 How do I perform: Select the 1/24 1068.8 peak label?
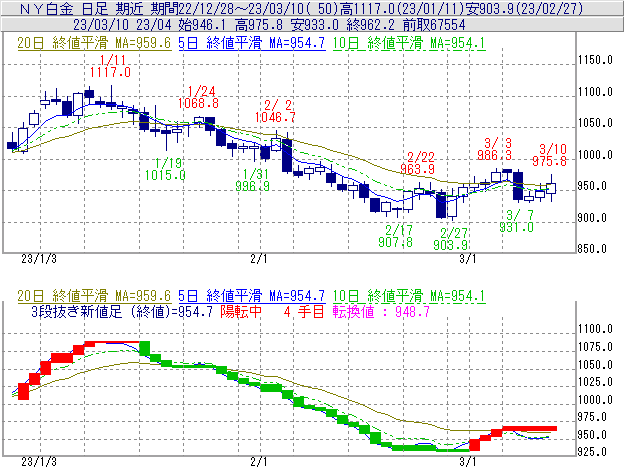198,97
